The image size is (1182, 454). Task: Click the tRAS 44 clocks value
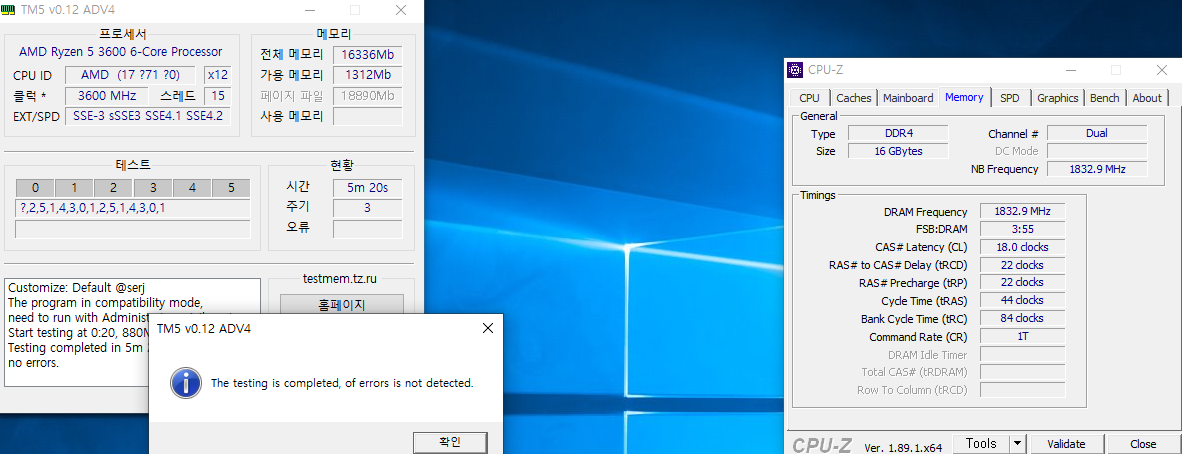click(1022, 300)
